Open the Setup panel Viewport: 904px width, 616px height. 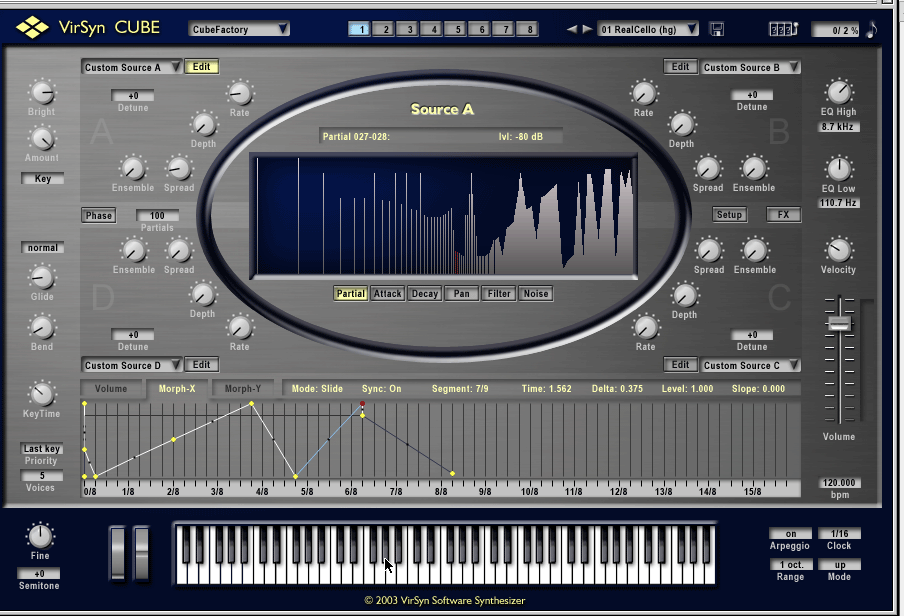pos(729,214)
